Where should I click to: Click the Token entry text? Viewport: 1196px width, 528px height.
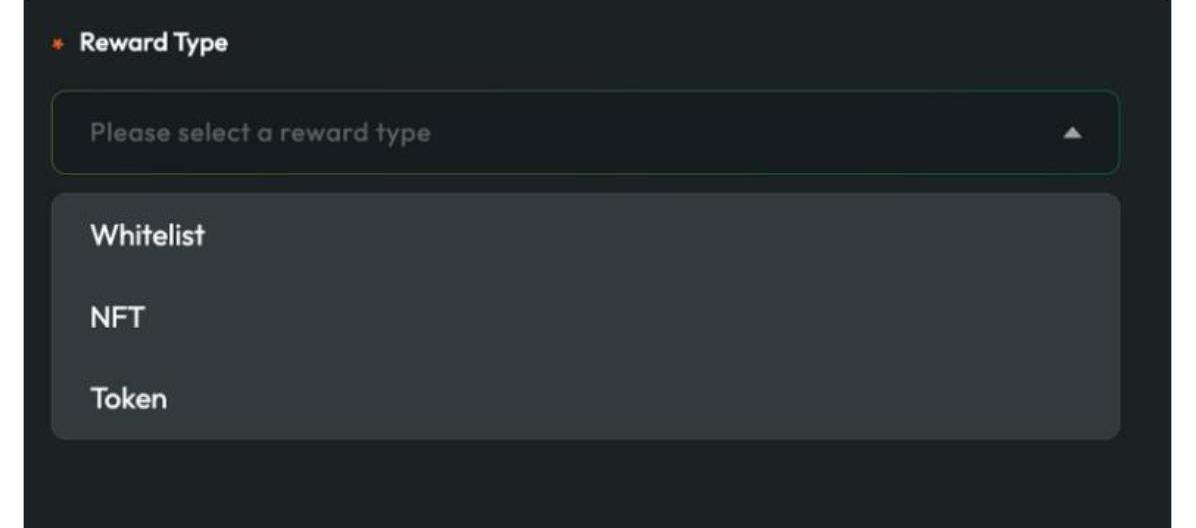(x=128, y=399)
